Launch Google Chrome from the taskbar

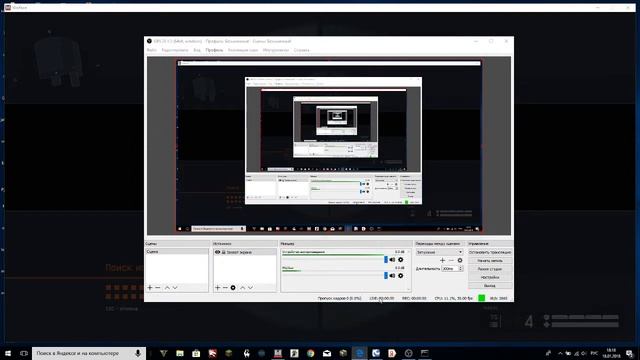click(x=311, y=353)
